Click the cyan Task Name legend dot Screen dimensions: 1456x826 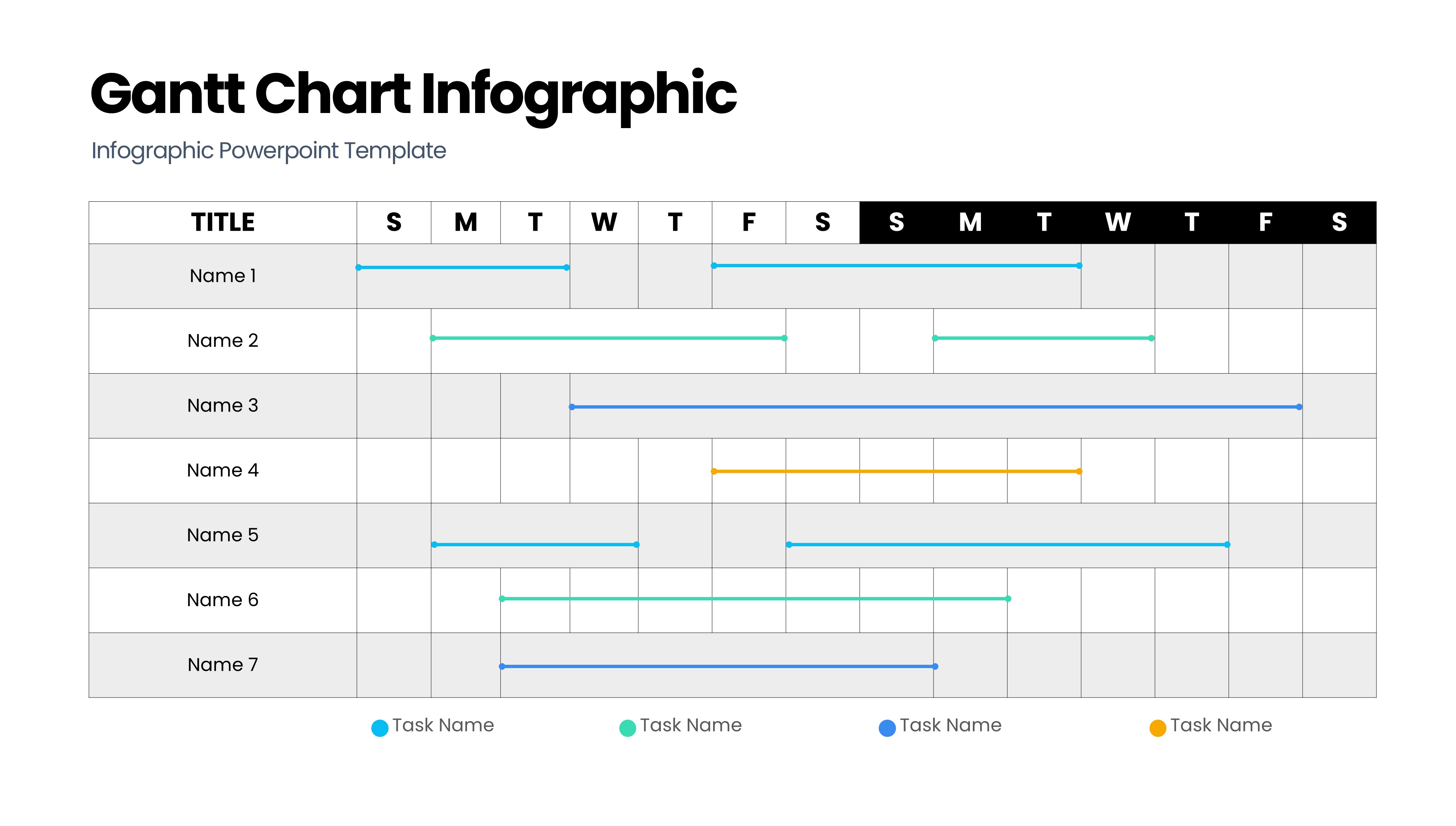pos(379,728)
